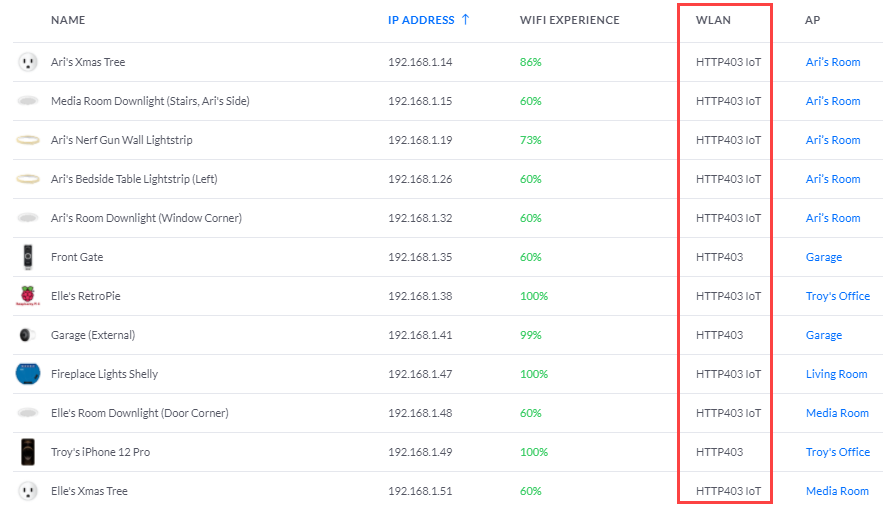This screenshot has height=510, width=883.
Task: Click the smart plug icon for Elle's Xmas Tree
Action: (x=28, y=491)
